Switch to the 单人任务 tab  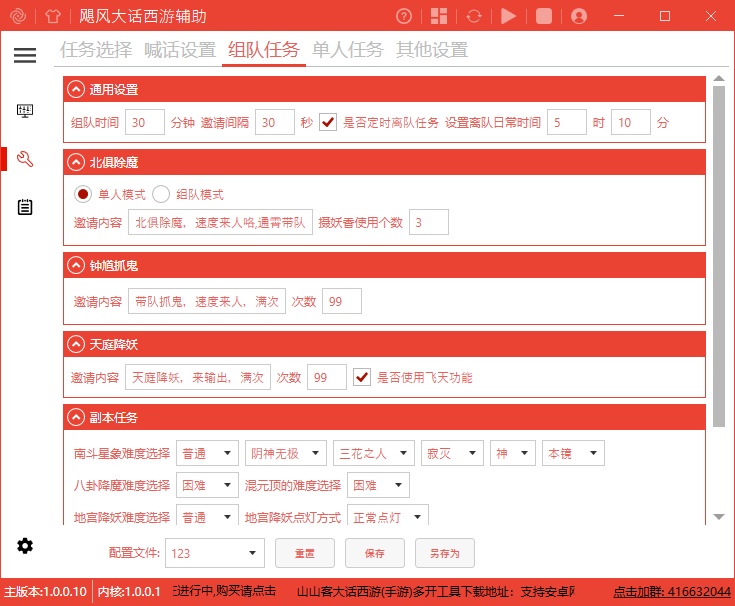coord(348,50)
